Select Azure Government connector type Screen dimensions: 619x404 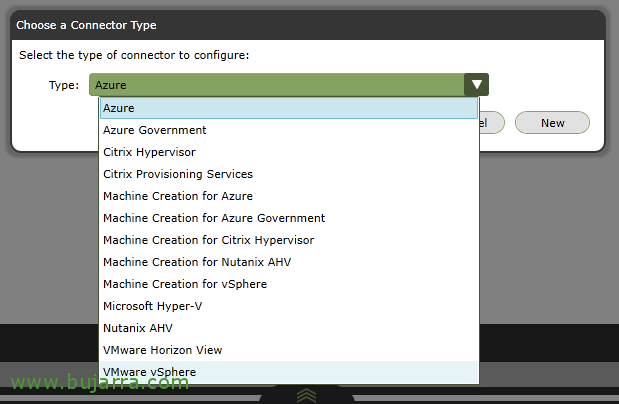coord(289,130)
